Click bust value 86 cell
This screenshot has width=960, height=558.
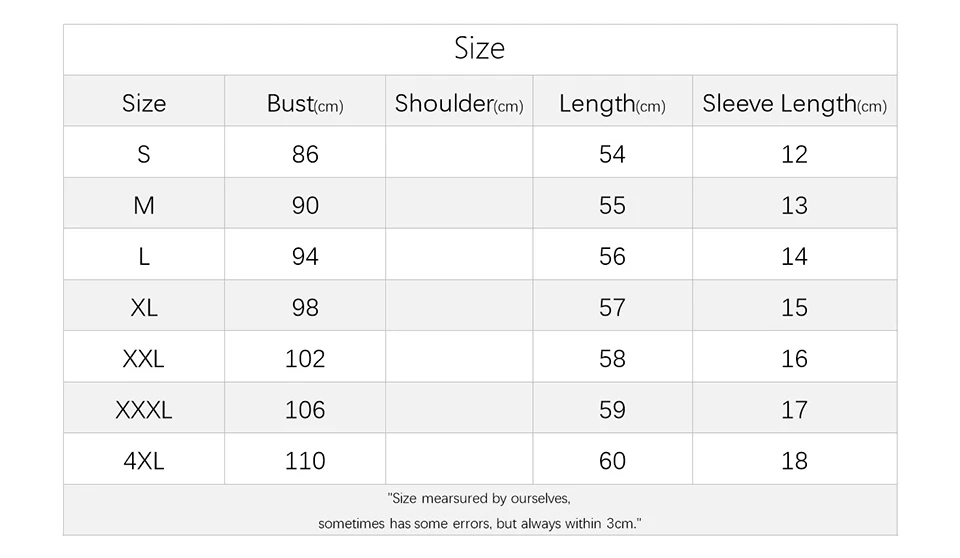click(305, 154)
